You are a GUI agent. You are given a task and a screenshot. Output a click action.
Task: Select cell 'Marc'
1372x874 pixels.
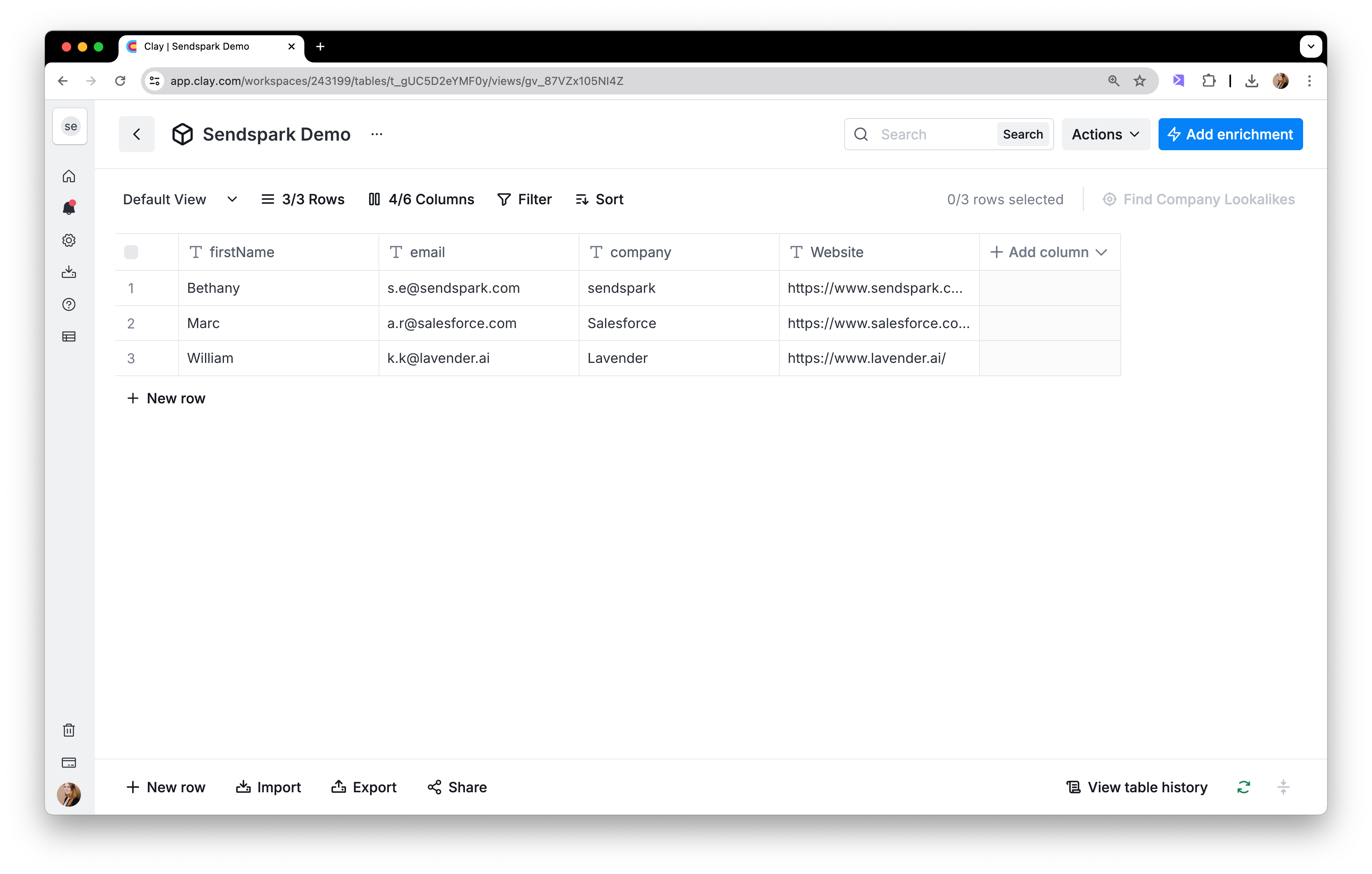279,324
